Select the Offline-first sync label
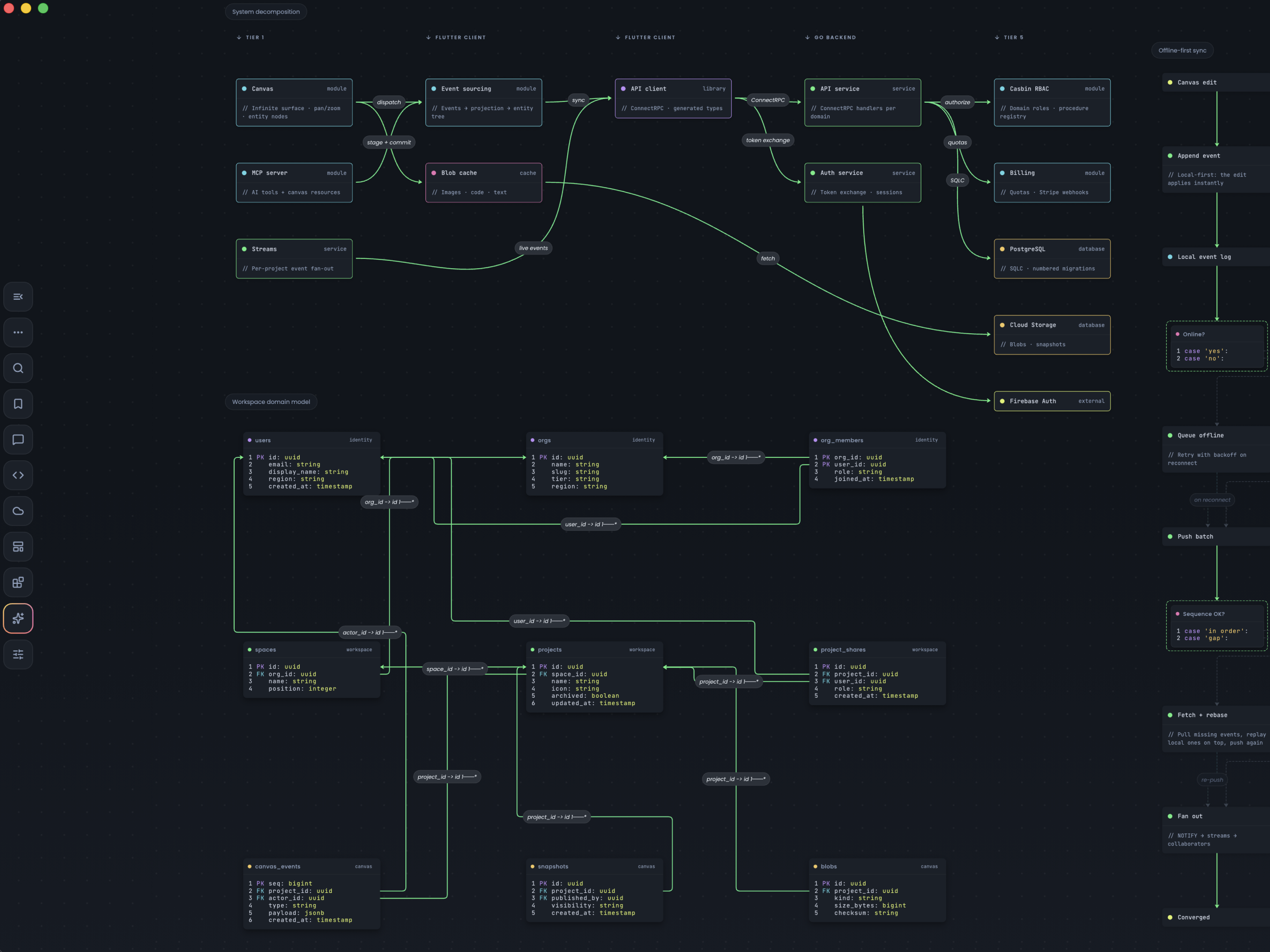The height and width of the screenshot is (952, 1270). (x=1182, y=51)
